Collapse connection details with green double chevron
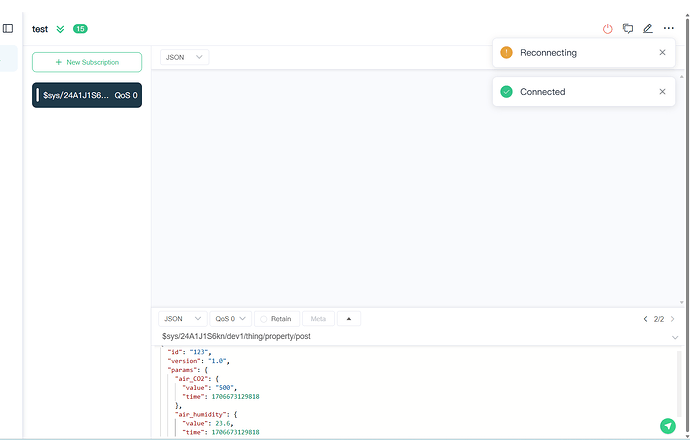Image resolution: width=690 pixels, height=440 pixels. (x=60, y=29)
